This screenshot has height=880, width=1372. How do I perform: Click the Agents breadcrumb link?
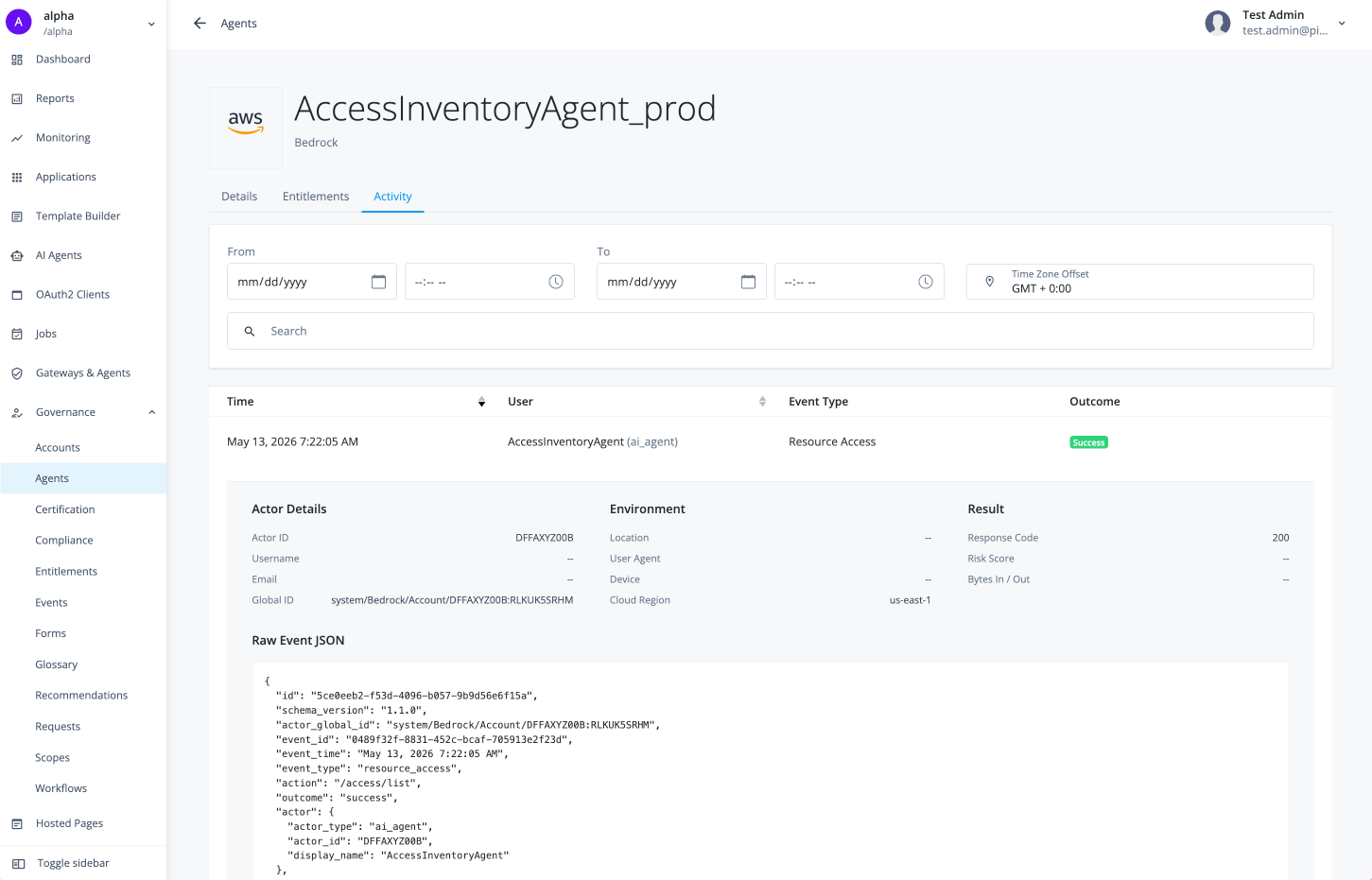coord(238,24)
